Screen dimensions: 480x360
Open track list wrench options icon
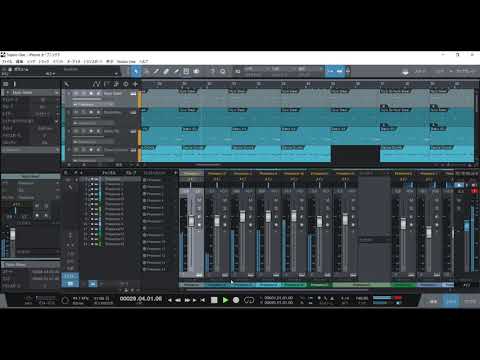tap(66, 84)
